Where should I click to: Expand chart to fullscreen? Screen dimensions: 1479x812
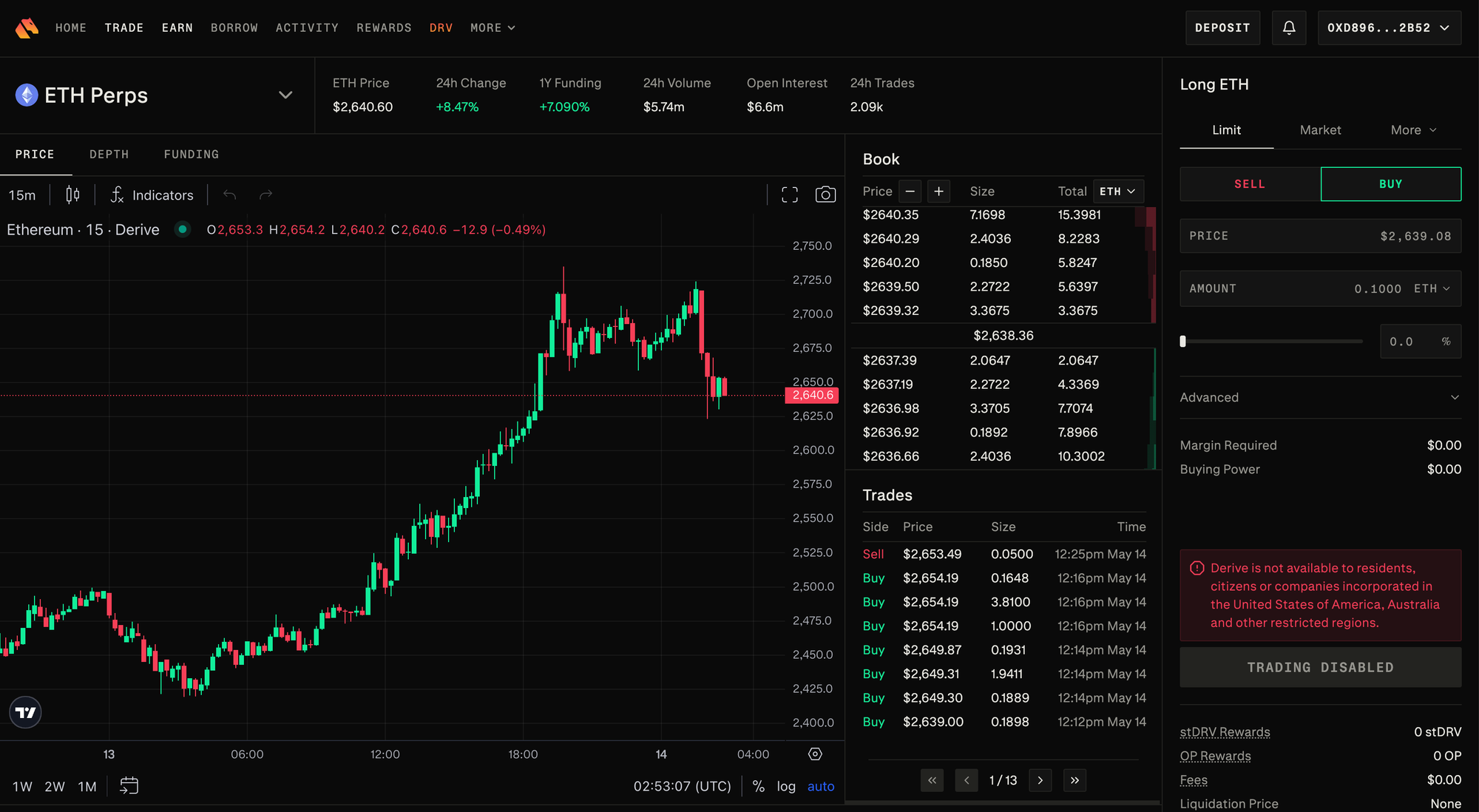coord(789,194)
